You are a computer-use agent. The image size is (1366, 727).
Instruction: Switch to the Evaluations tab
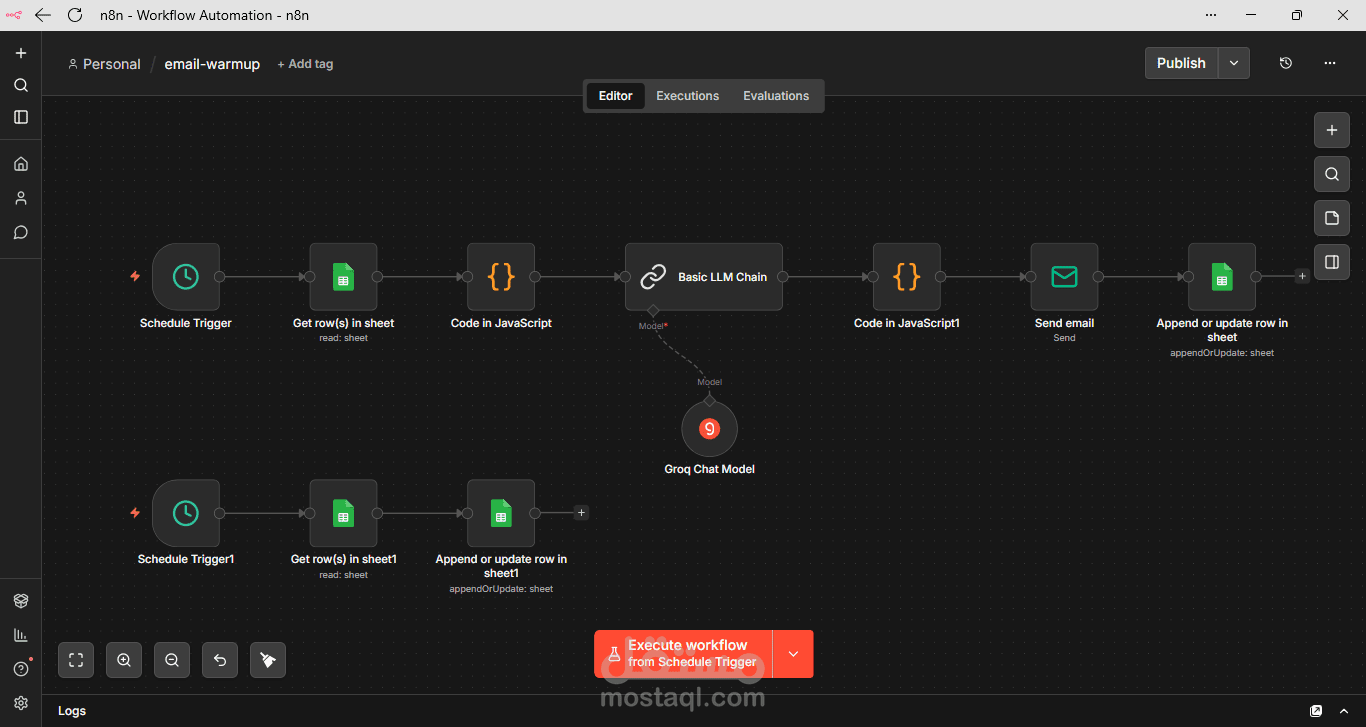point(776,96)
